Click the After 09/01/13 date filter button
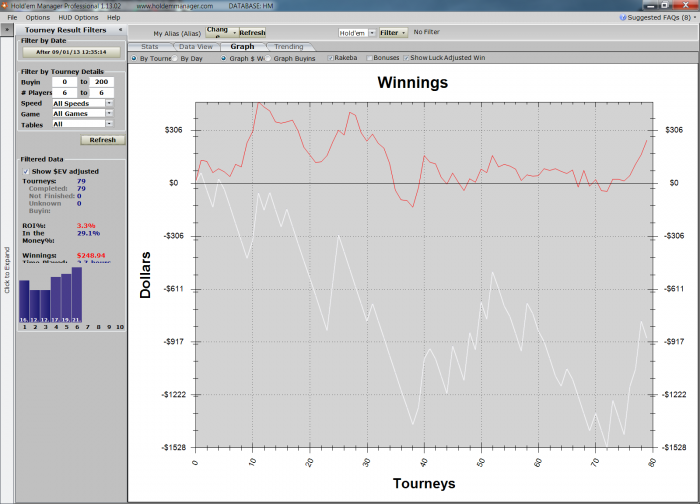Image resolution: width=700 pixels, height=504 pixels. click(71, 52)
